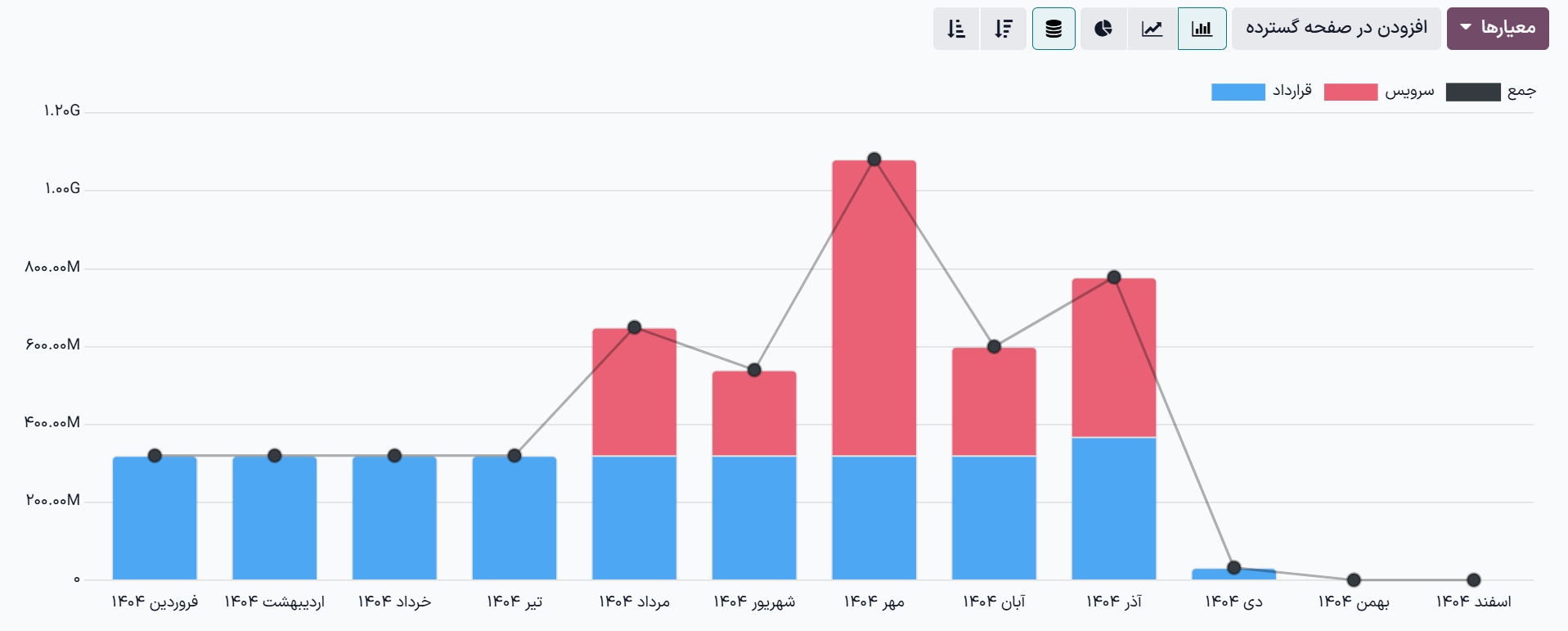Open the معیارها measures dropdown
Viewport: 1568px width, 631px height.
[1498, 29]
